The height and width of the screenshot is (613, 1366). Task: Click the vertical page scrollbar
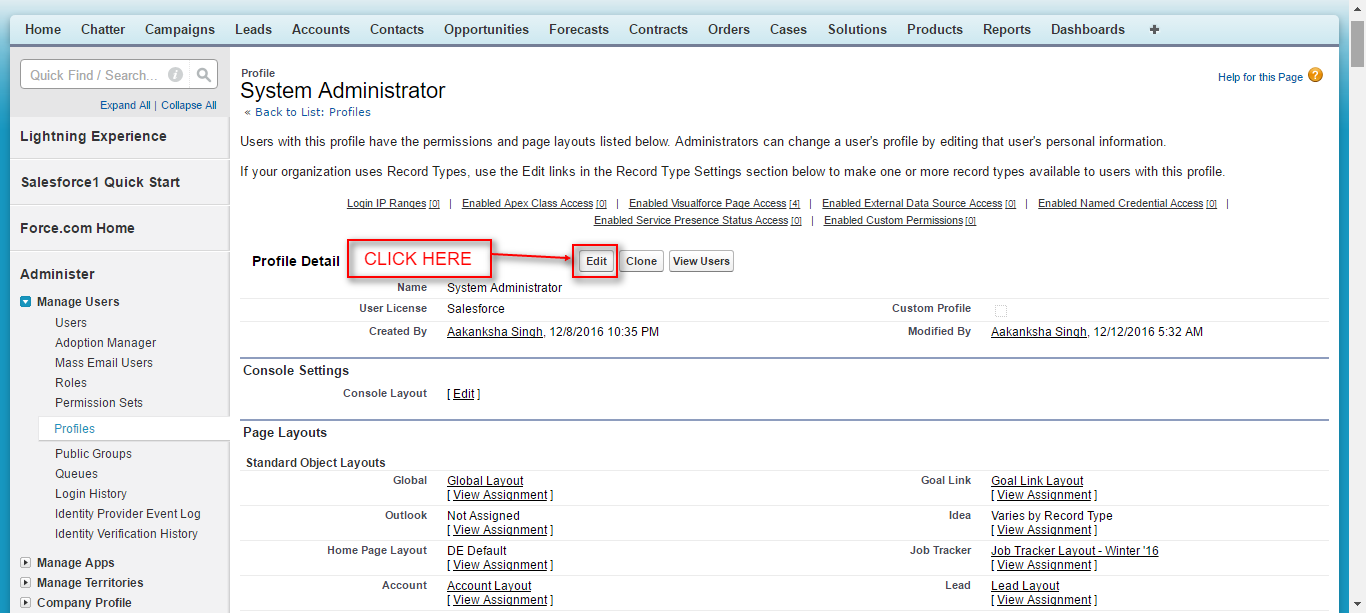point(1357,300)
